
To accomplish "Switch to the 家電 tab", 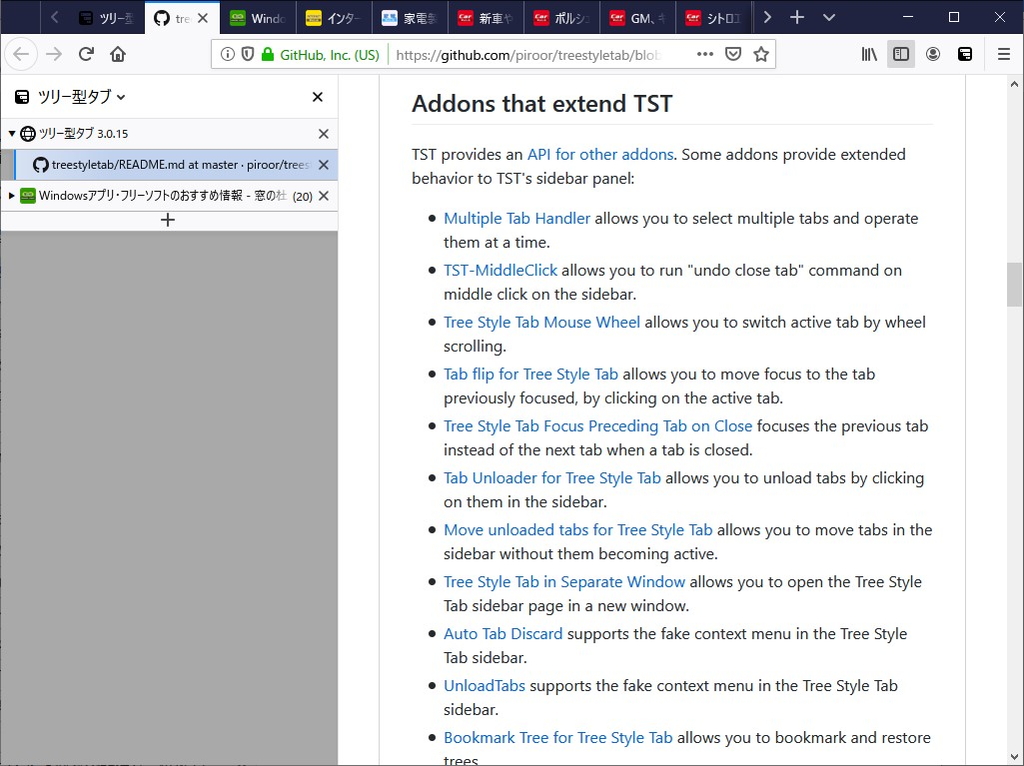I will coord(409,18).
